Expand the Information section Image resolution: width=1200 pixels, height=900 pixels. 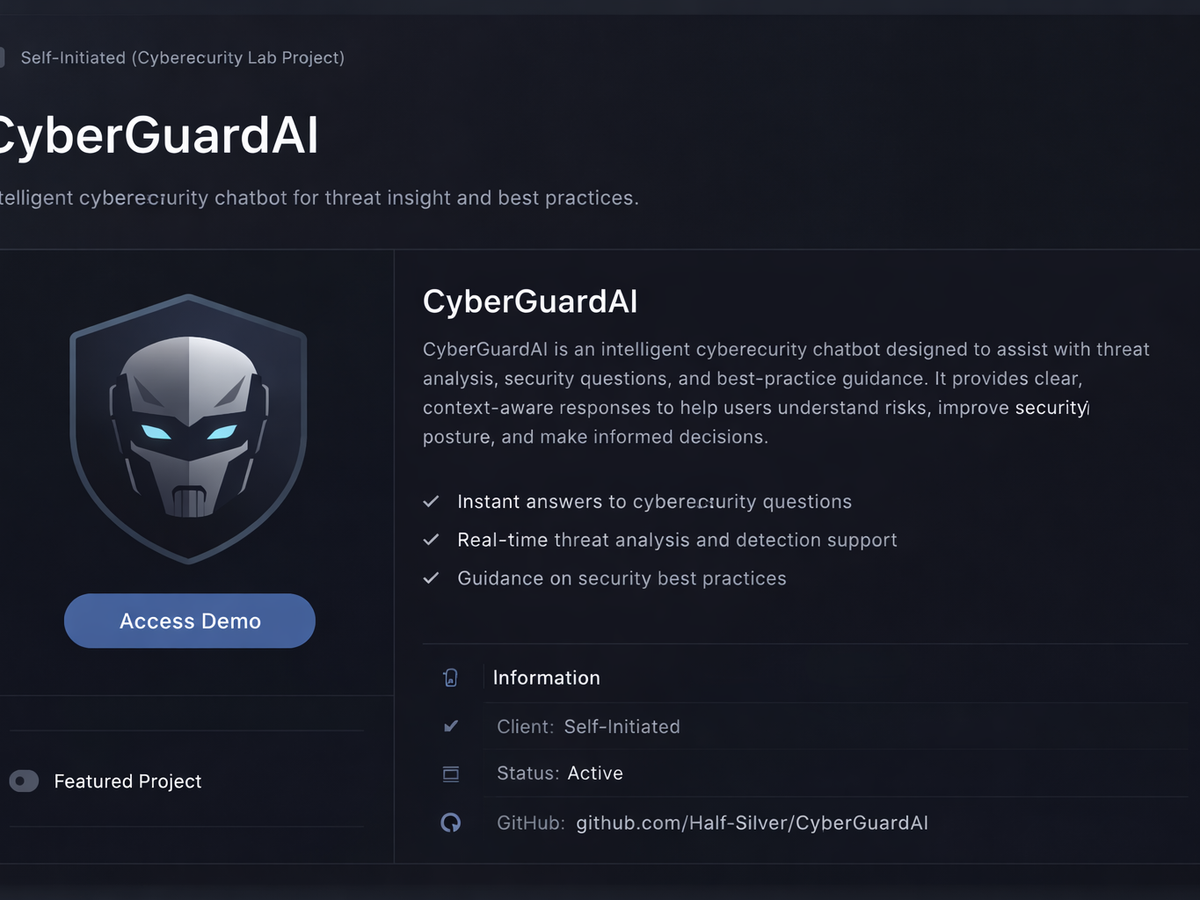pyautogui.click(x=545, y=677)
